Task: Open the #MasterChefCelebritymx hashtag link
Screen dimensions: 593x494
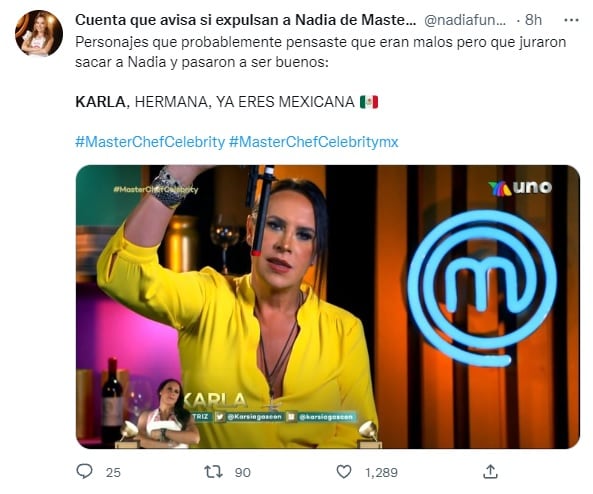Action: (x=314, y=142)
